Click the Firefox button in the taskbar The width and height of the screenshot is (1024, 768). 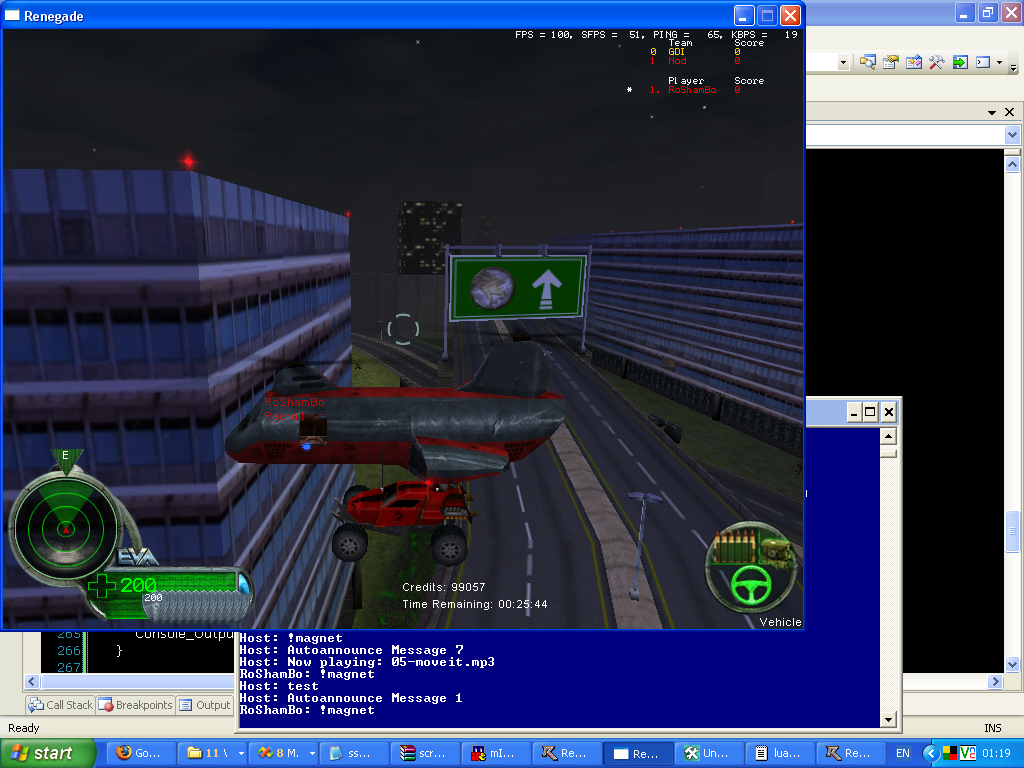(137, 753)
